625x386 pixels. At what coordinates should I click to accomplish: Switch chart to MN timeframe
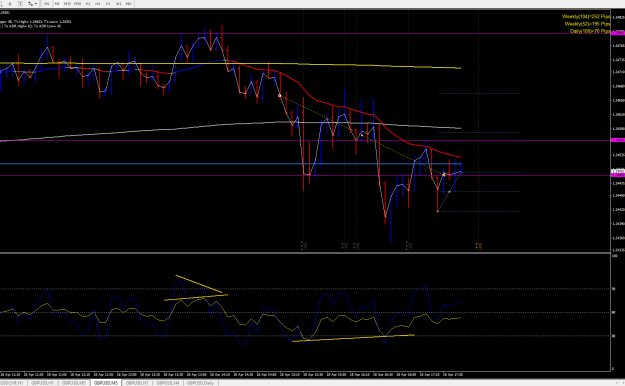click(128, 4)
